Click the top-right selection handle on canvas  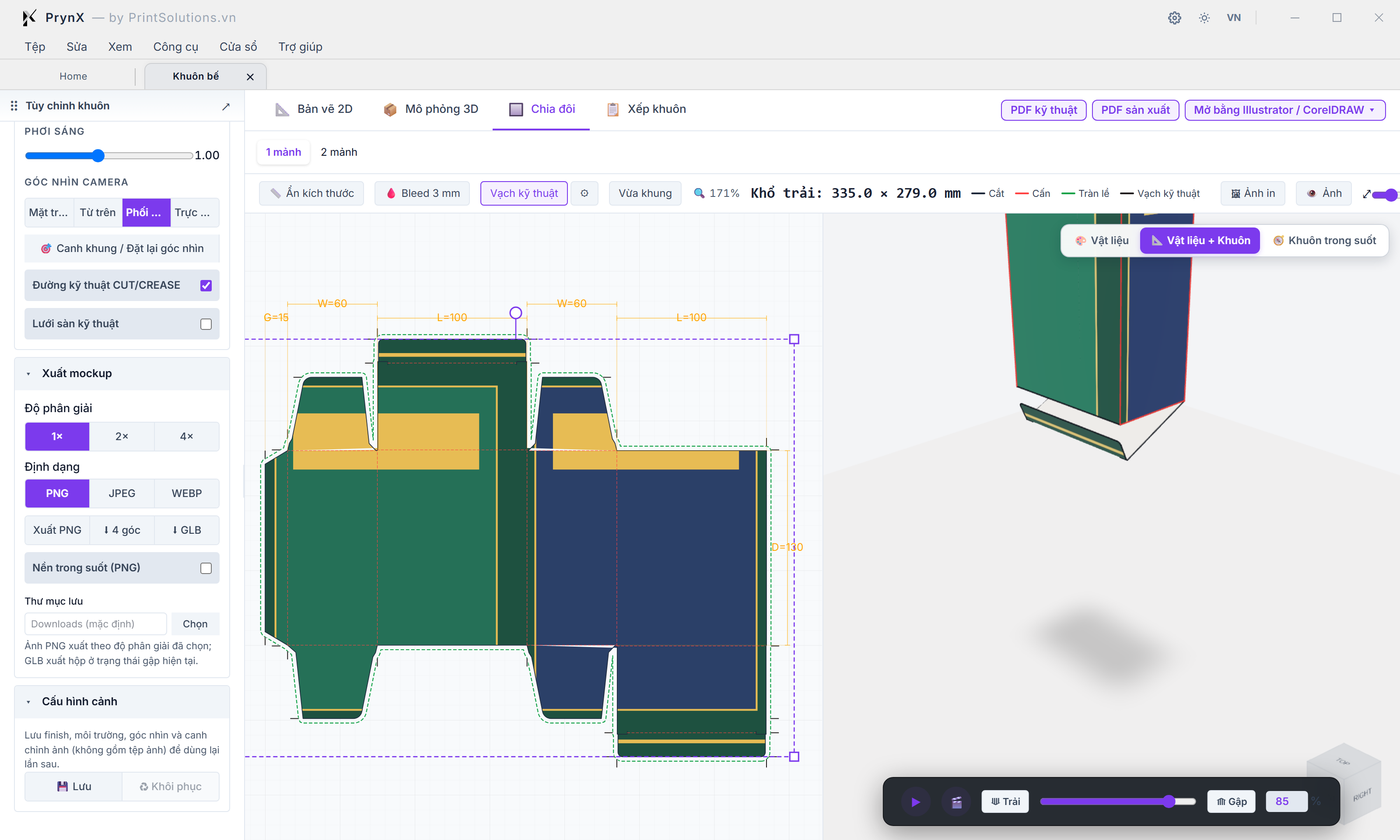click(x=794, y=339)
